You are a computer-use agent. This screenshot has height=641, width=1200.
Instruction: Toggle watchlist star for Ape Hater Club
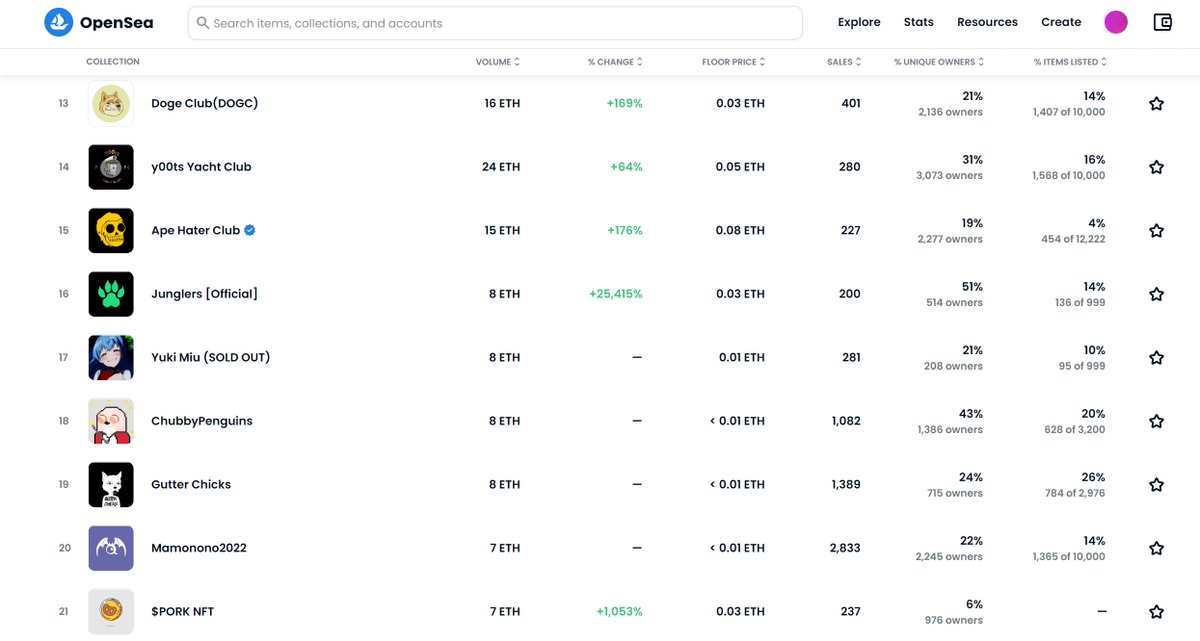[x=1156, y=231]
